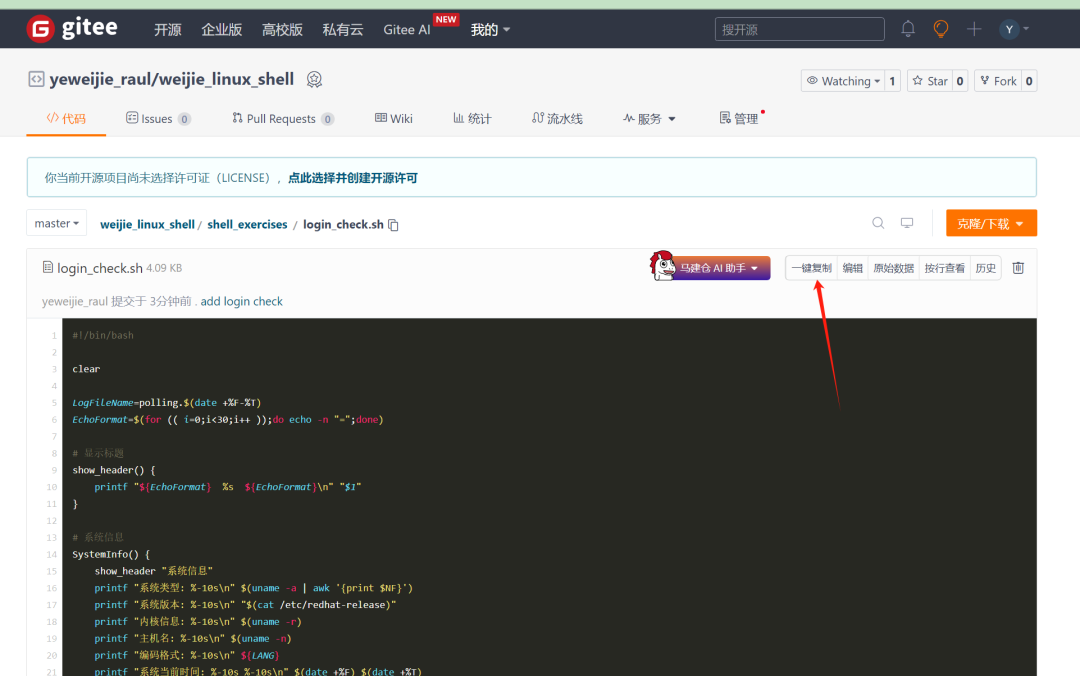
Task: Open the Wiki tab
Action: (393, 119)
